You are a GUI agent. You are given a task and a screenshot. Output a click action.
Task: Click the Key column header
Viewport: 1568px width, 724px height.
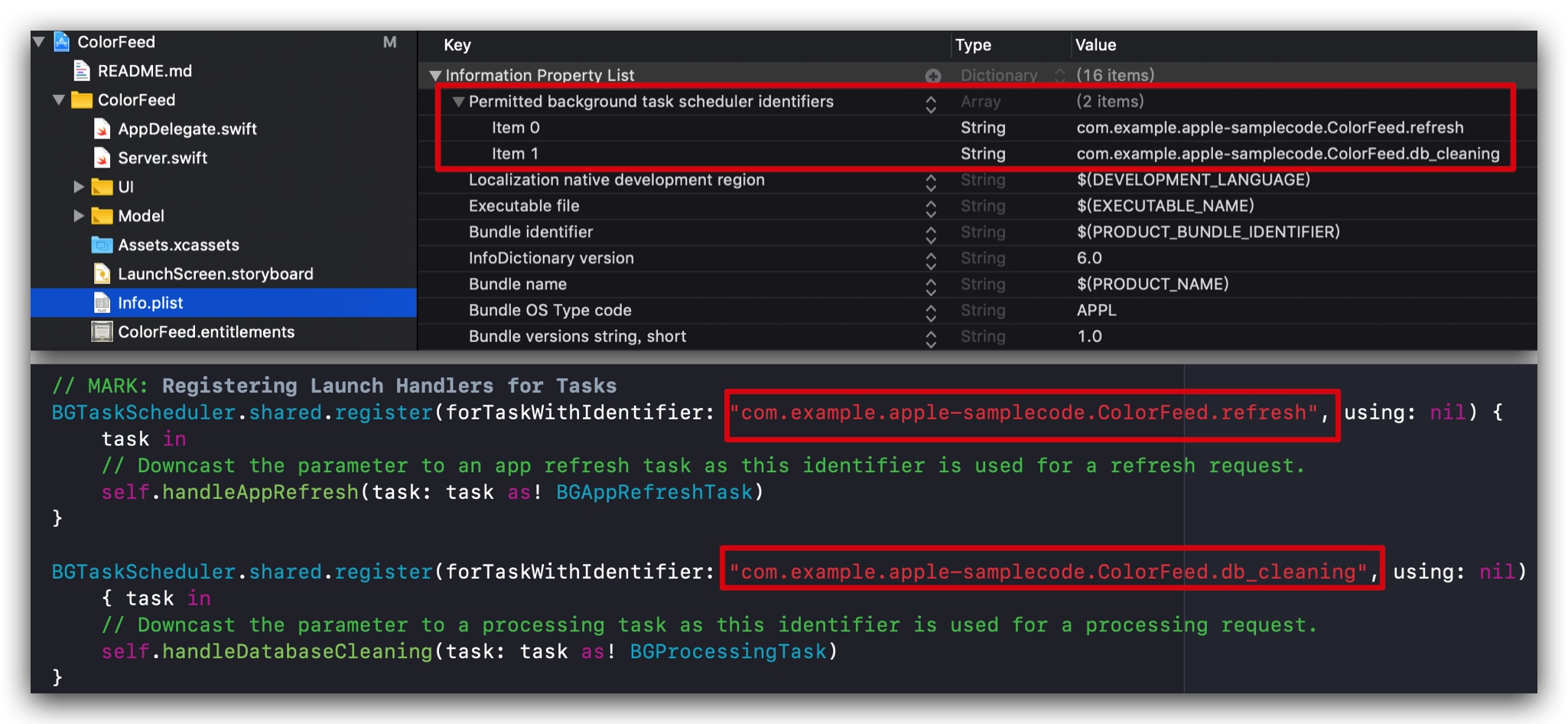pyautogui.click(x=457, y=45)
